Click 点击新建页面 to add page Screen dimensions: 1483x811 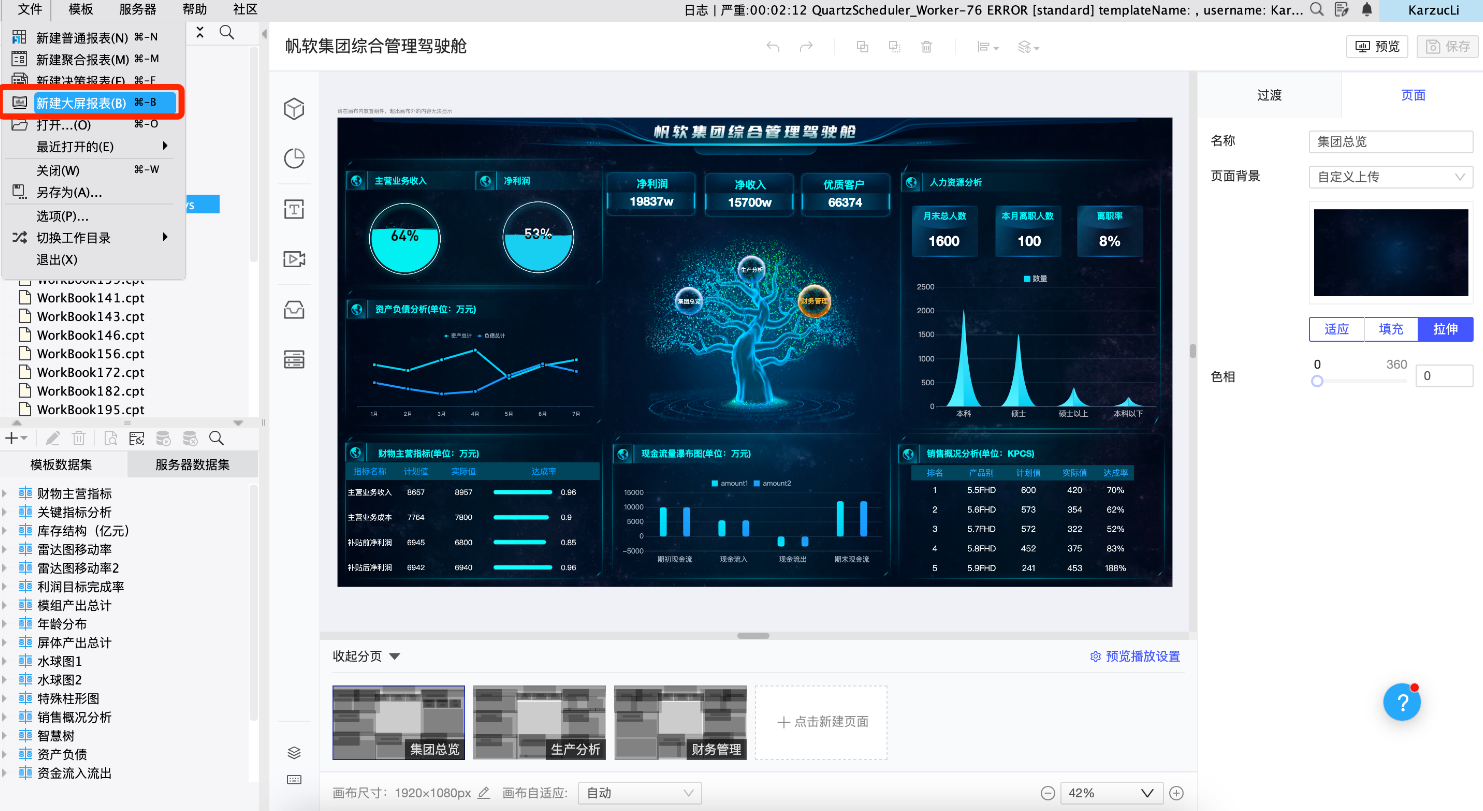point(821,722)
